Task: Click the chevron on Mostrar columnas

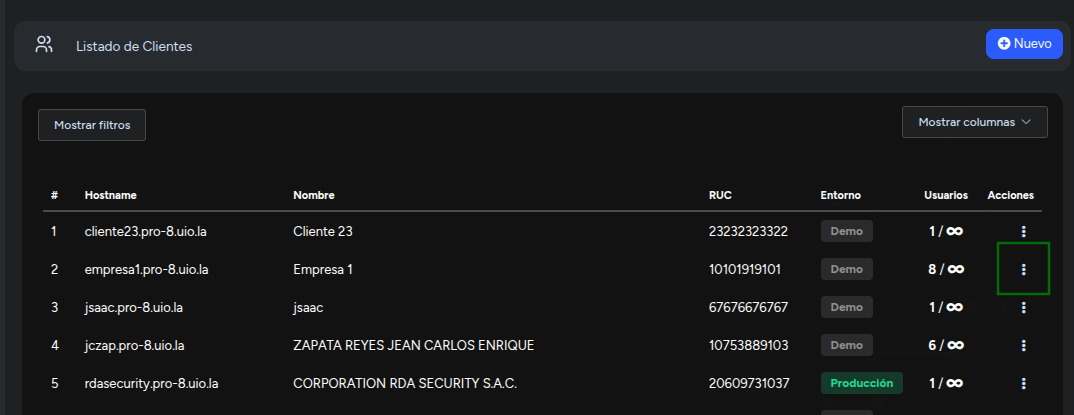Action: [1026, 122]
